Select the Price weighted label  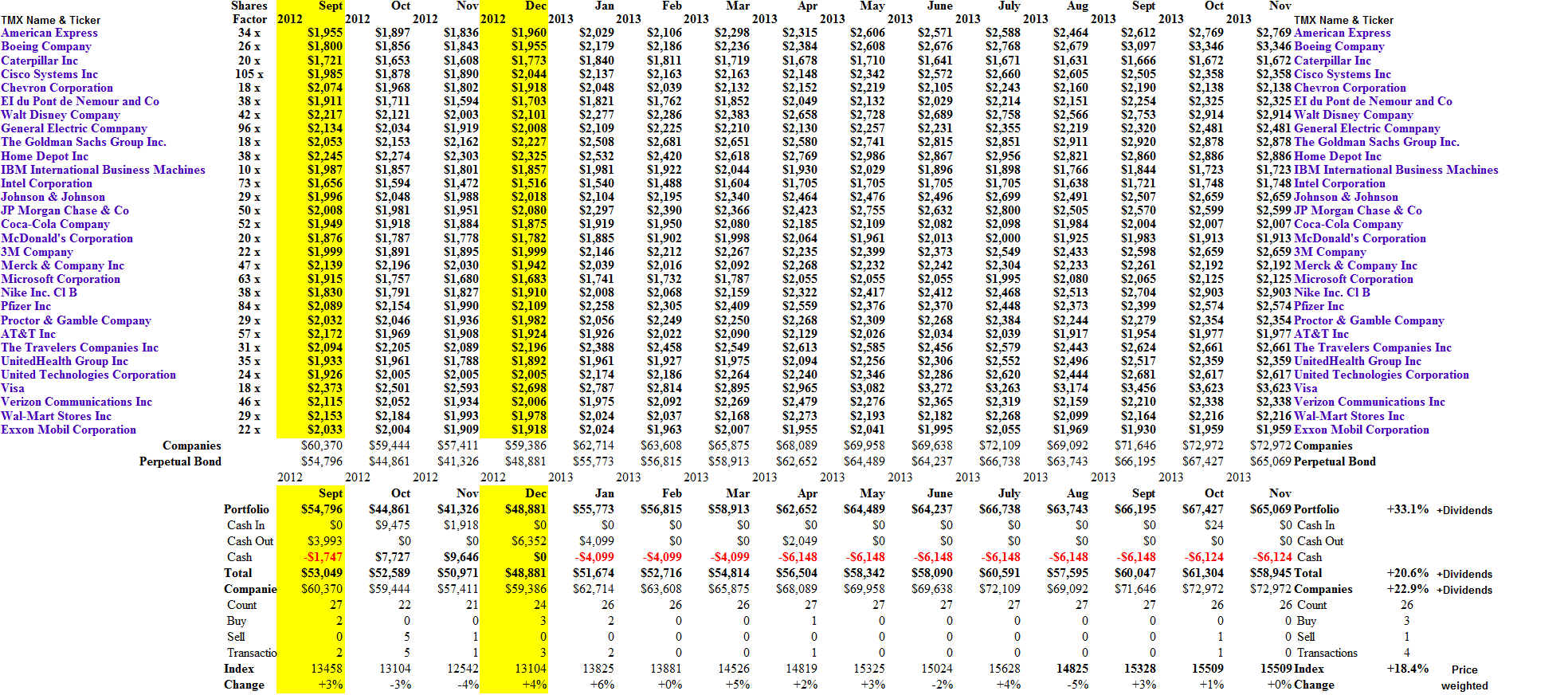1464,677
